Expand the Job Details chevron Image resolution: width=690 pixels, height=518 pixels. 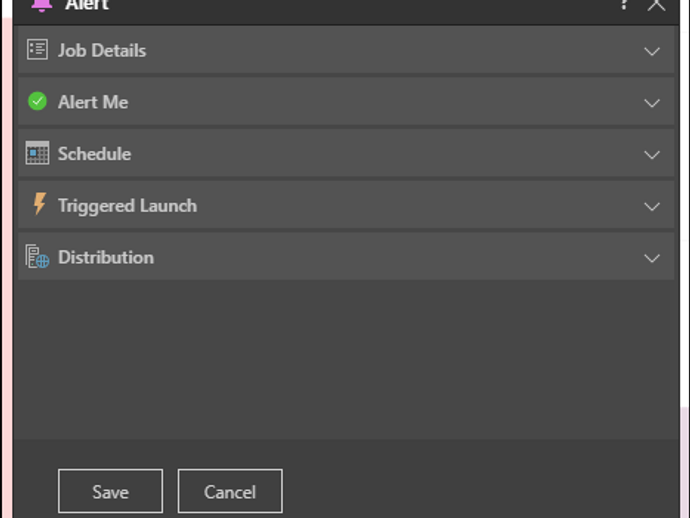652,51
